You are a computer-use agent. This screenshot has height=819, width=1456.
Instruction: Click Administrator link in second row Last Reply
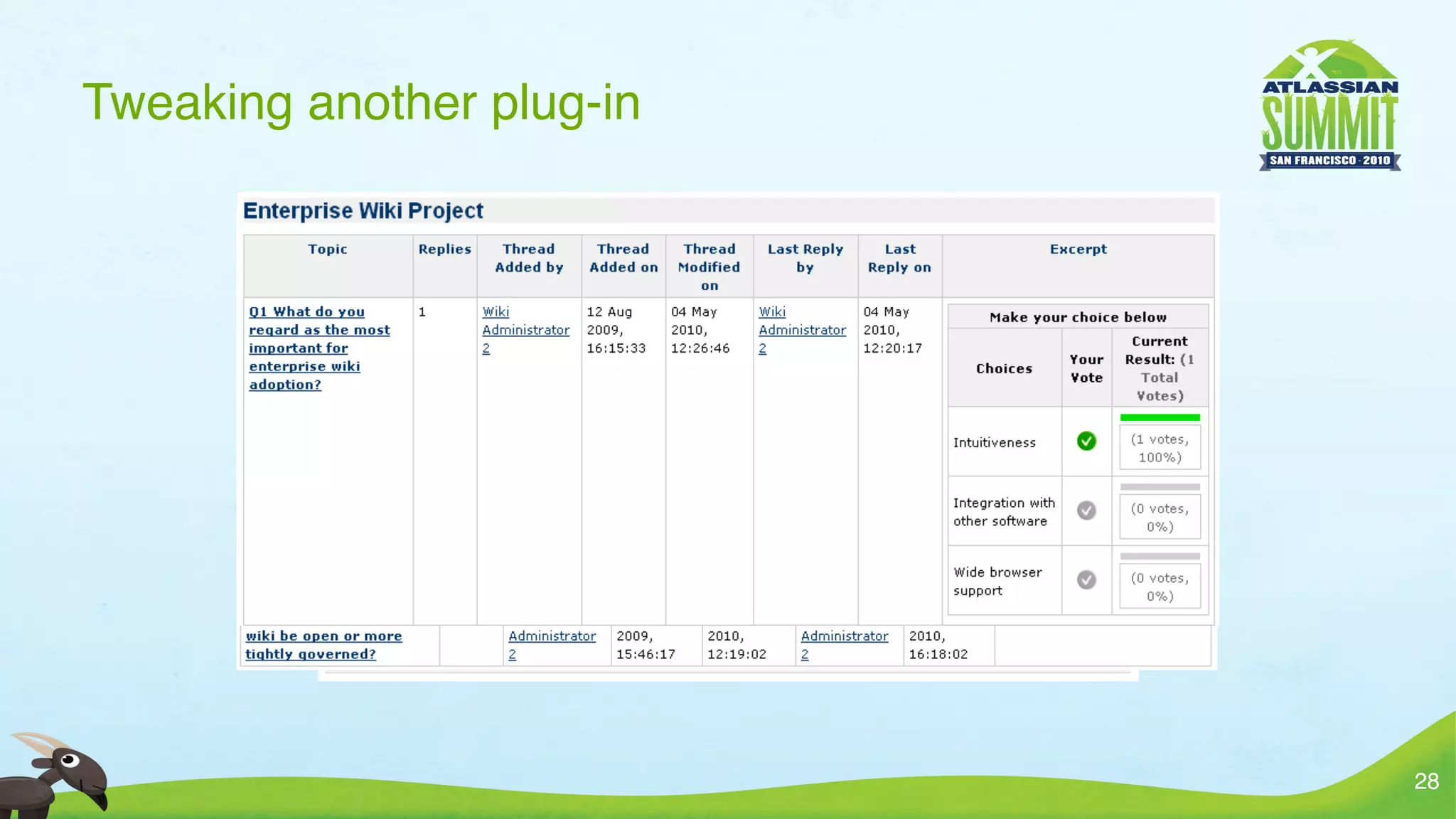844,636
